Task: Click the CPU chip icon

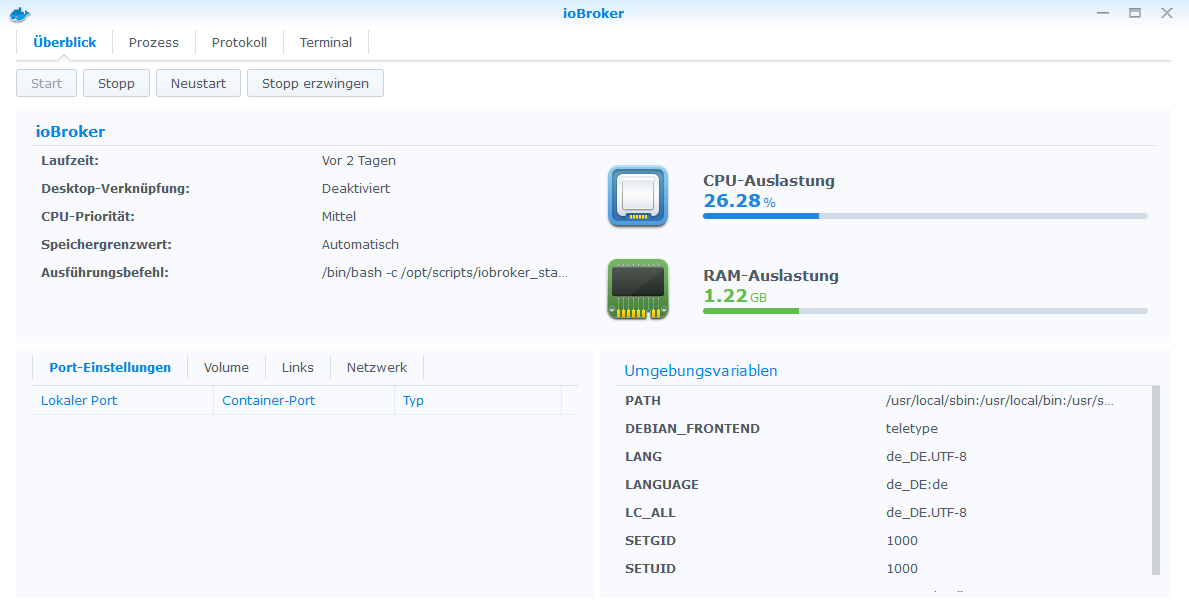Action: point(638,197)
